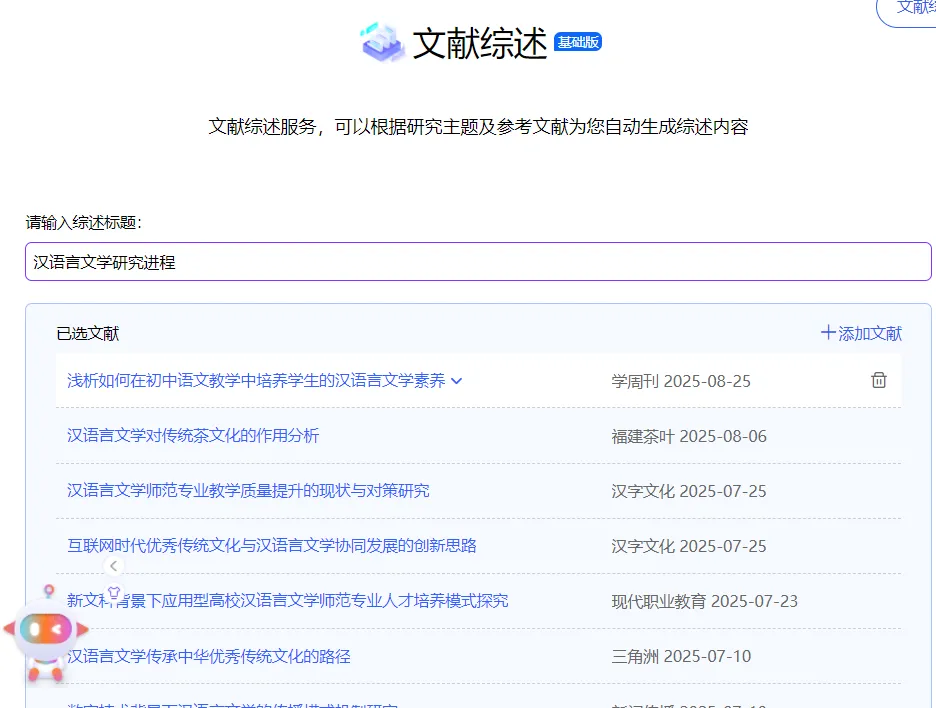Viewport: 936px width, 708px height.
Task: Click the 基础版 badge
Action: click(x=578, y=42)
